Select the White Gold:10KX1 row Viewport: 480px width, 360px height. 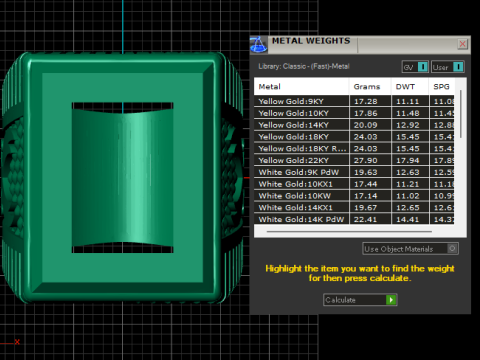click(354, 184)
